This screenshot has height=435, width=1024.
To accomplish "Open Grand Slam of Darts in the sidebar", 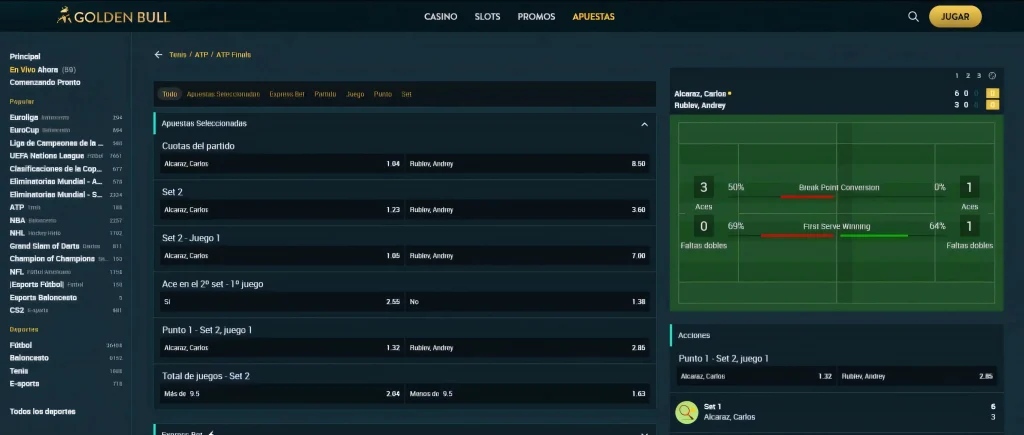I will (x=65, y=246).
